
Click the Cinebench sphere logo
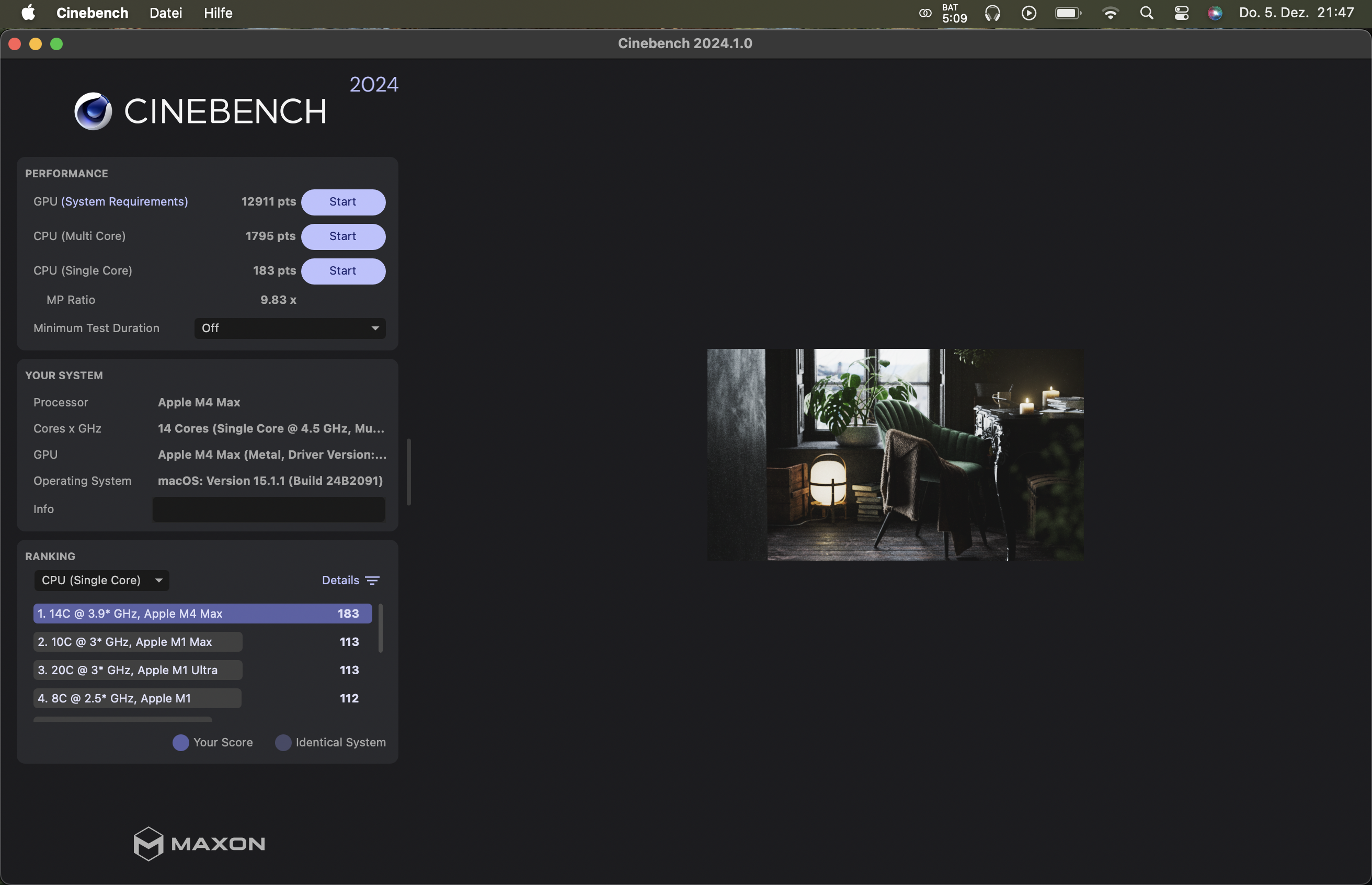93,111
